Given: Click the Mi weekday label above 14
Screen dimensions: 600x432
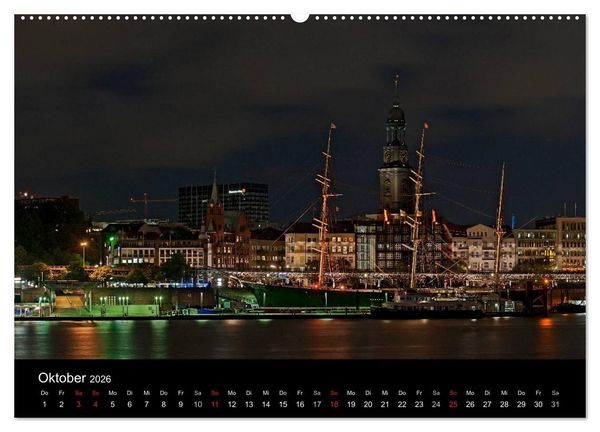Looking at the screenshot, I should [266, 393].
